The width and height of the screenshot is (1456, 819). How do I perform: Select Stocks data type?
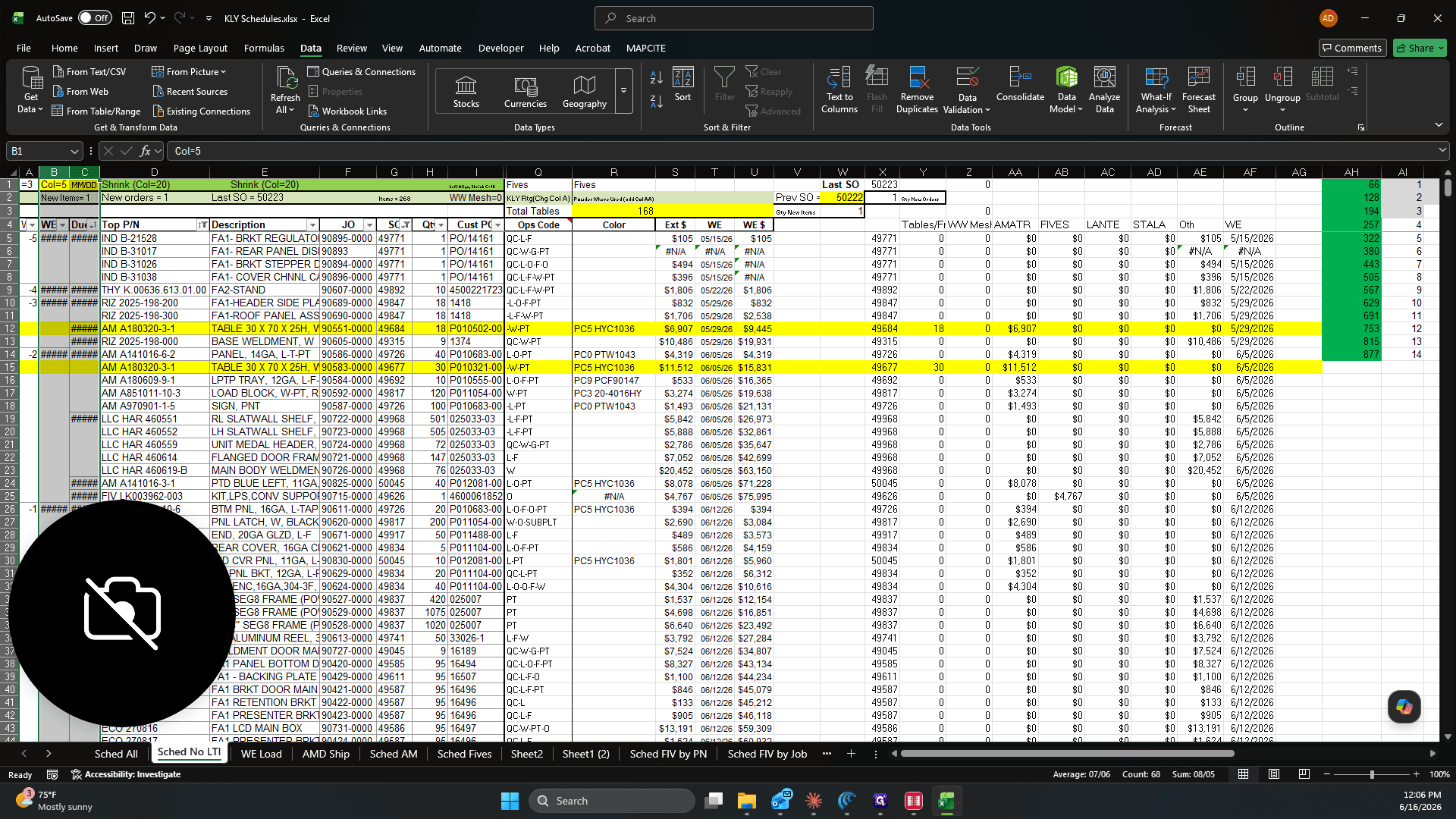pos(466,92)
